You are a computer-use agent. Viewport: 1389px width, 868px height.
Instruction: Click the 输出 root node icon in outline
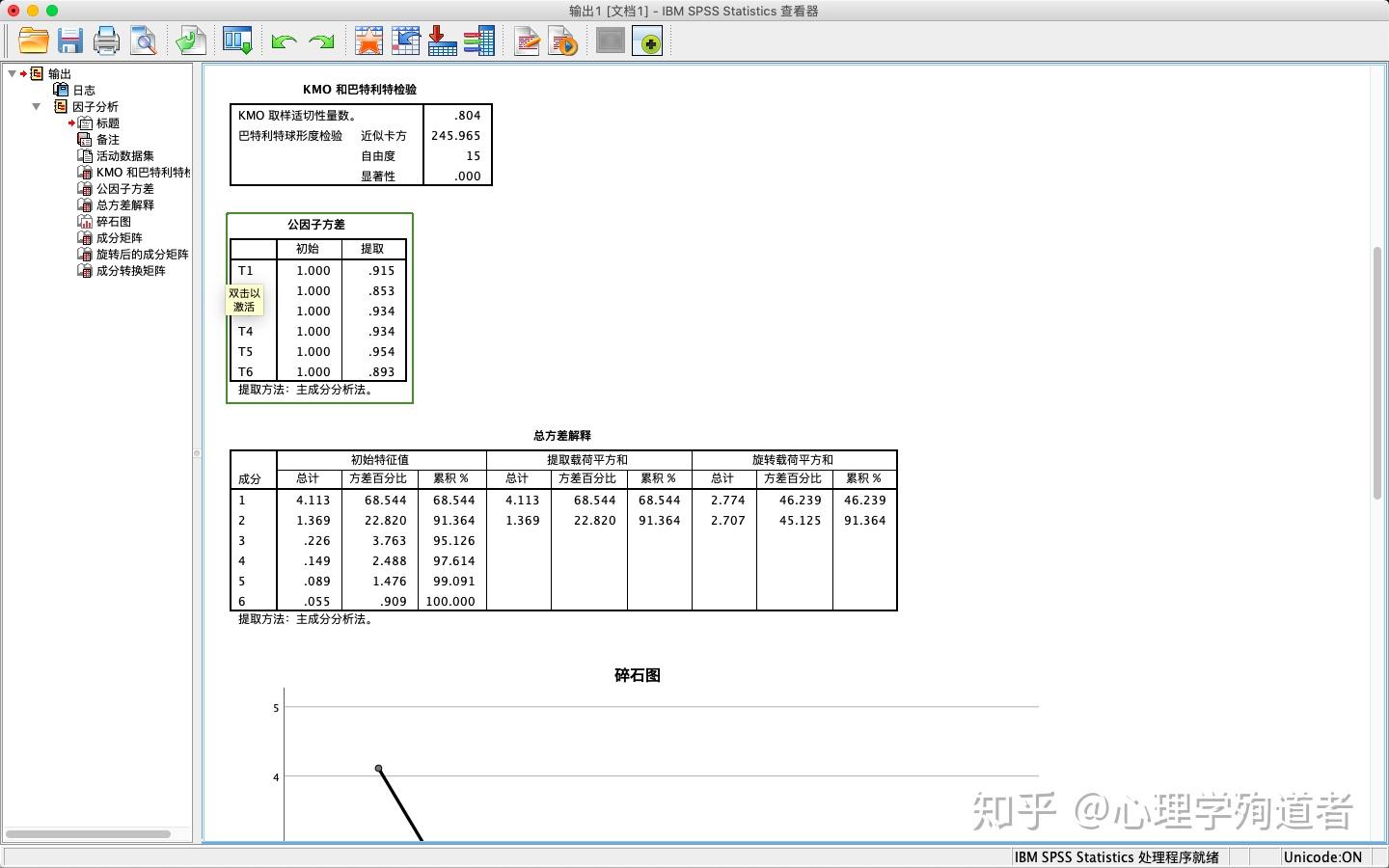(37, 73)
